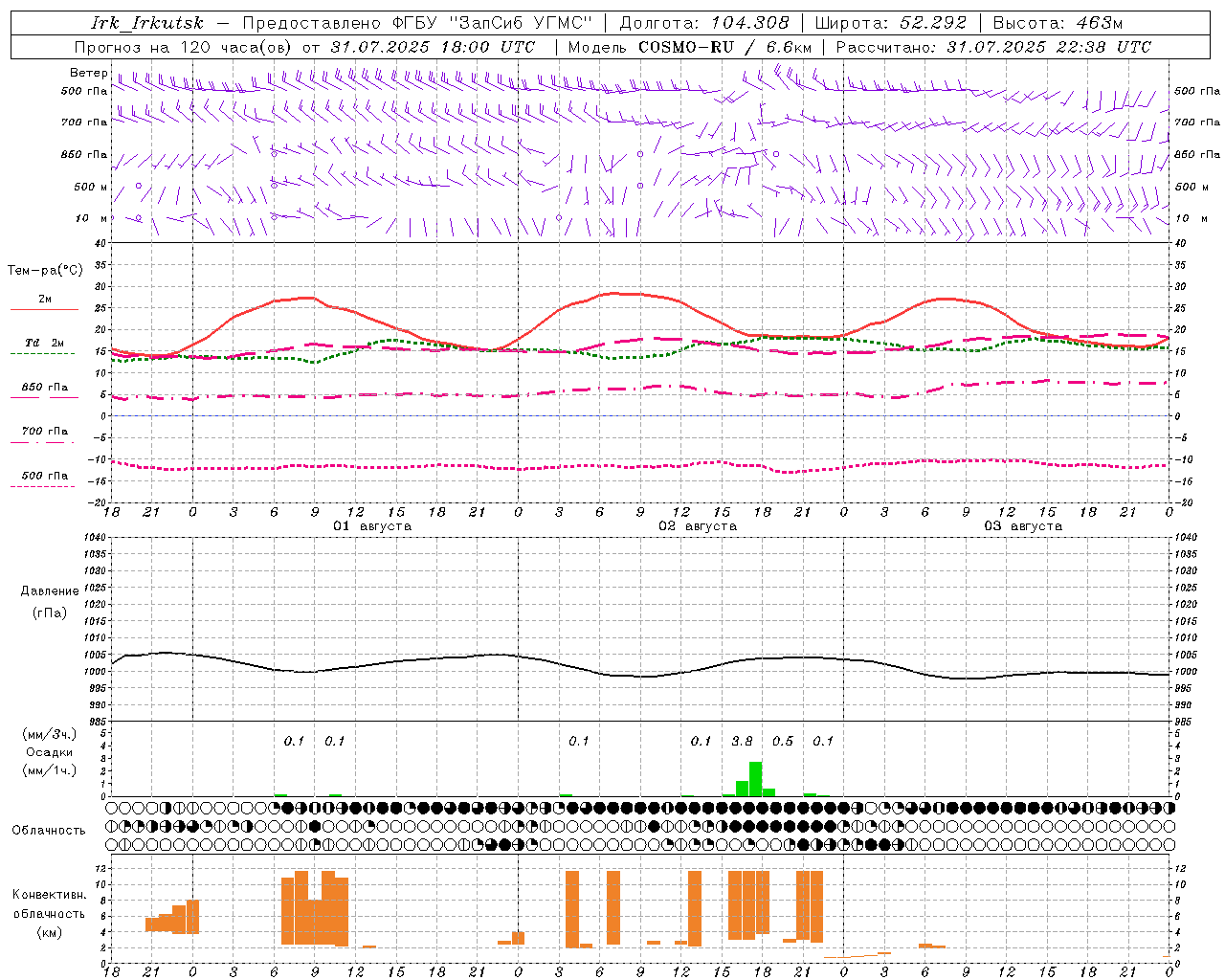Click the 0.5 precipitation amount value
1225x980 pixels.
click(783, 741)
